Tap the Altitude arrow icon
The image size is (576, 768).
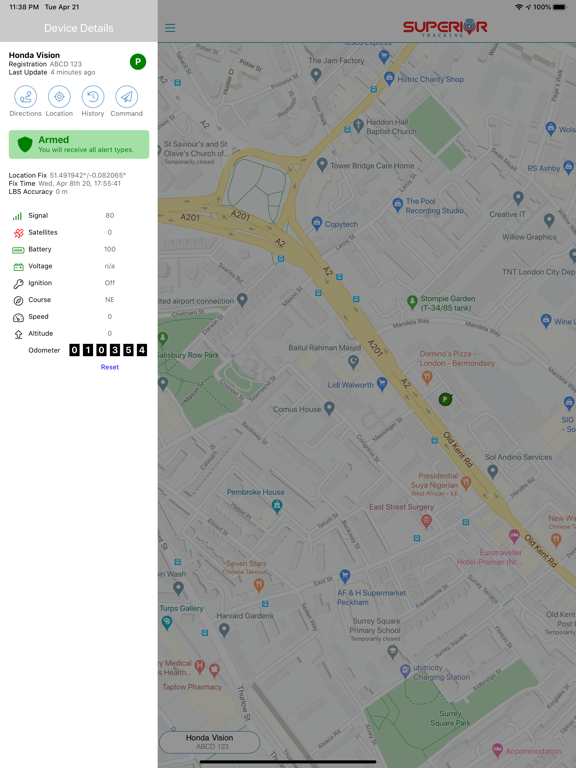(x=18, y=334)
